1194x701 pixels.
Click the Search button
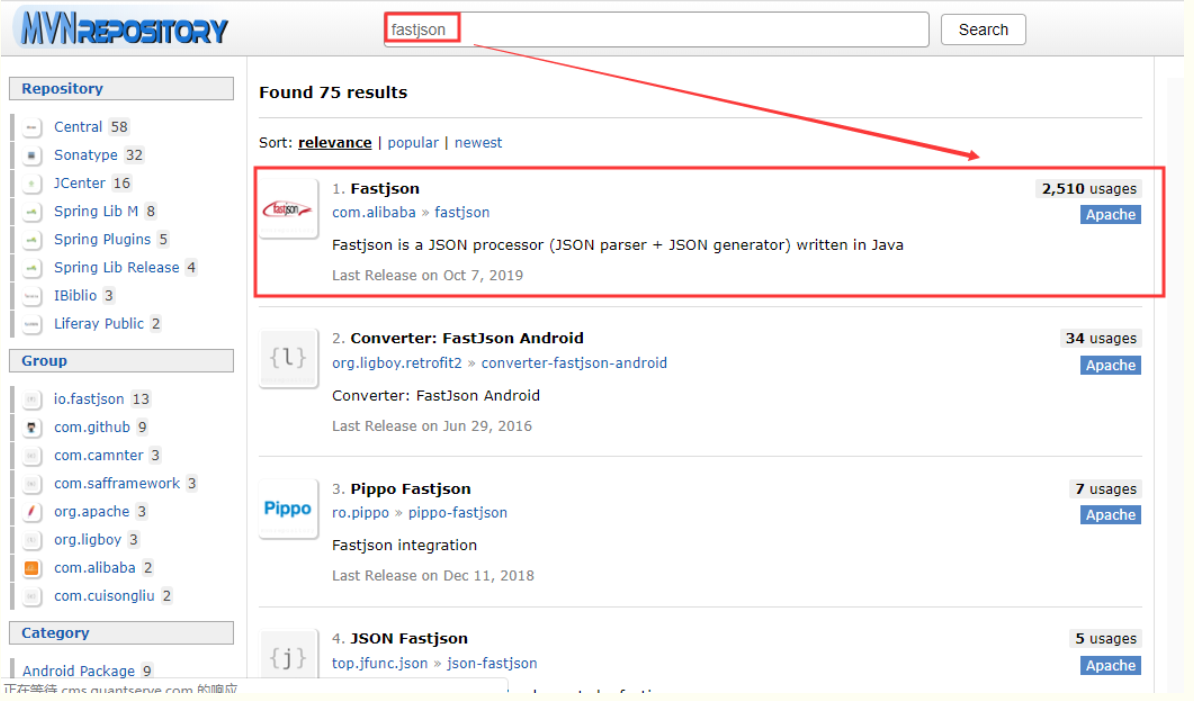tap(983, 30)
